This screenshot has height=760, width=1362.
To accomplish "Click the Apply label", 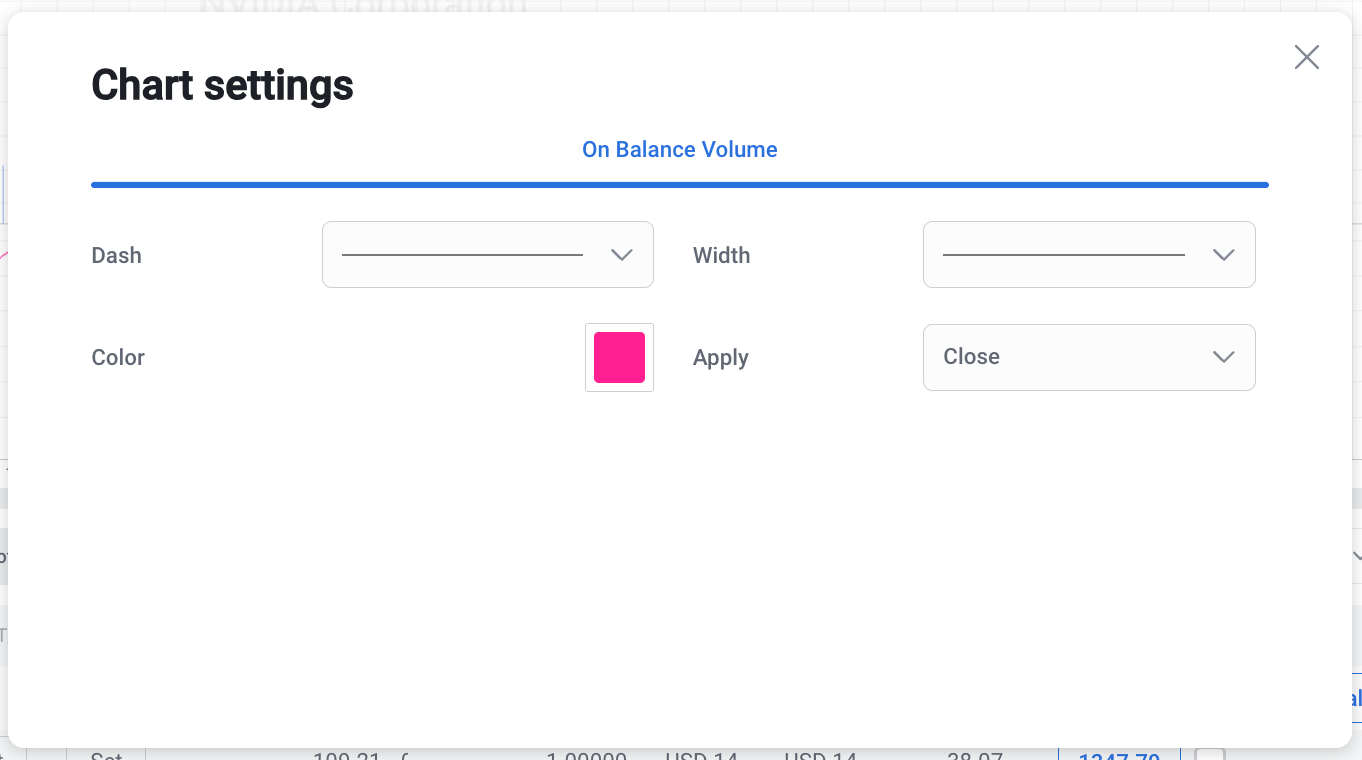I will pos(720,358).
